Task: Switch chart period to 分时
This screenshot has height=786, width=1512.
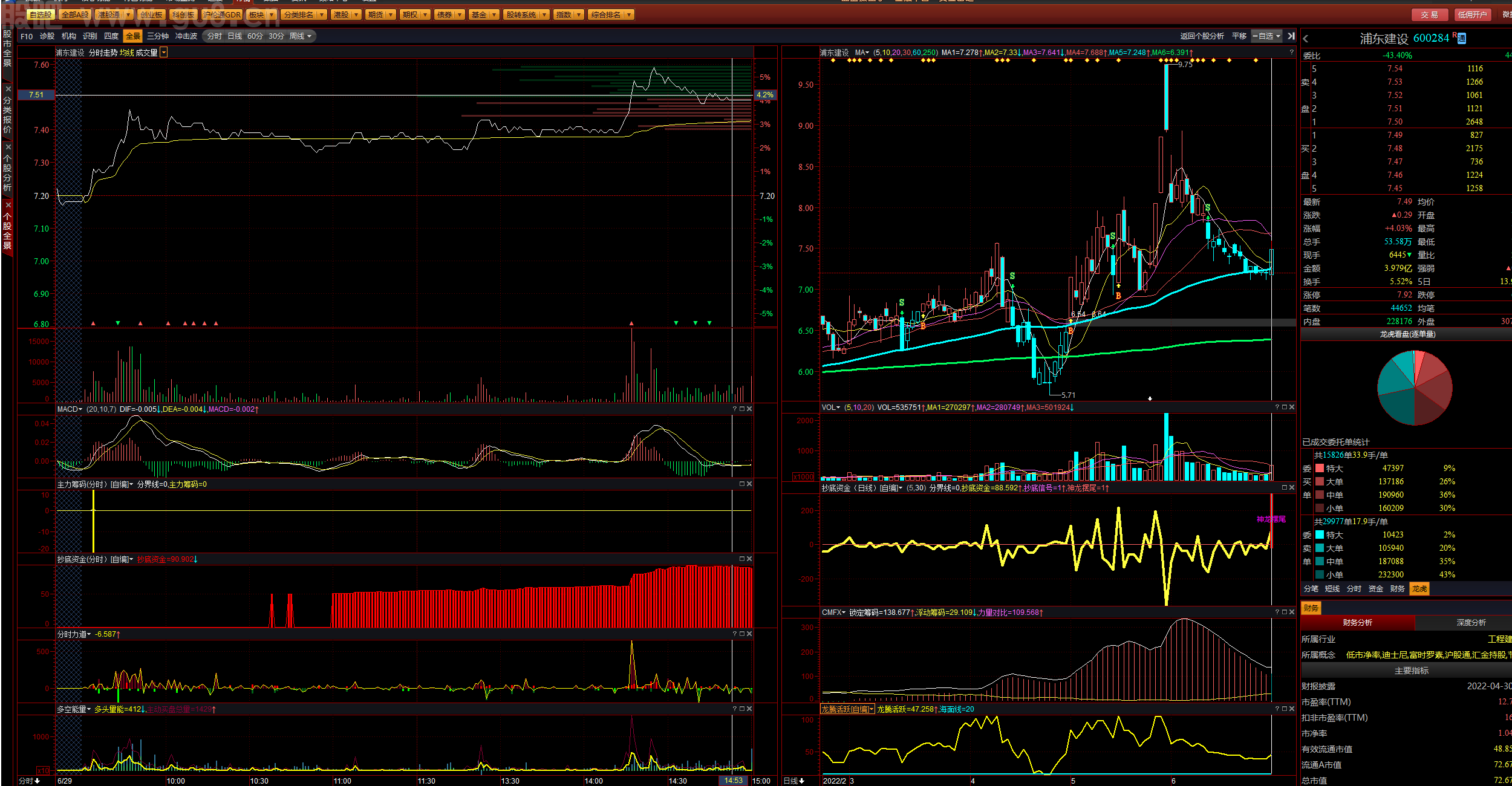Action: [214, 36]
